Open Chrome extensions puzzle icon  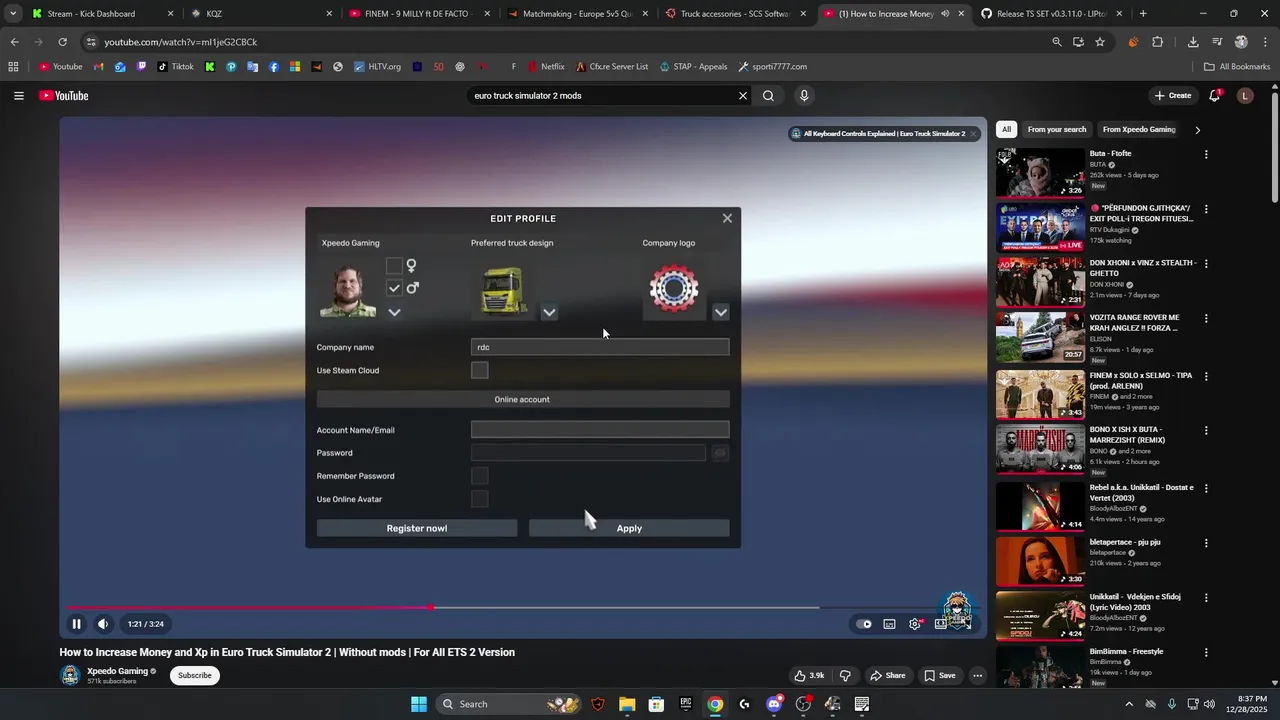click(x=1158, y=42)
